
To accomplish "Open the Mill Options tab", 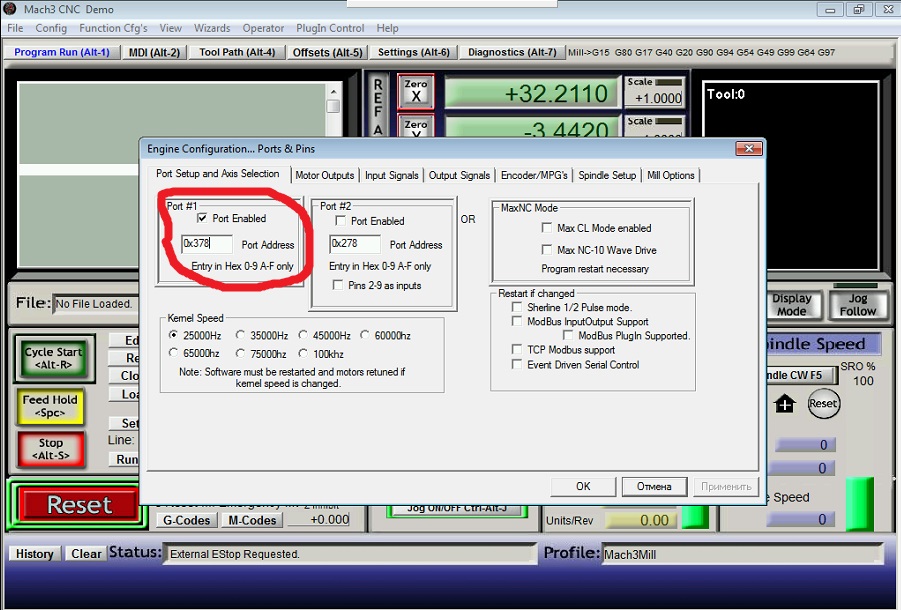I will (671, 175).
